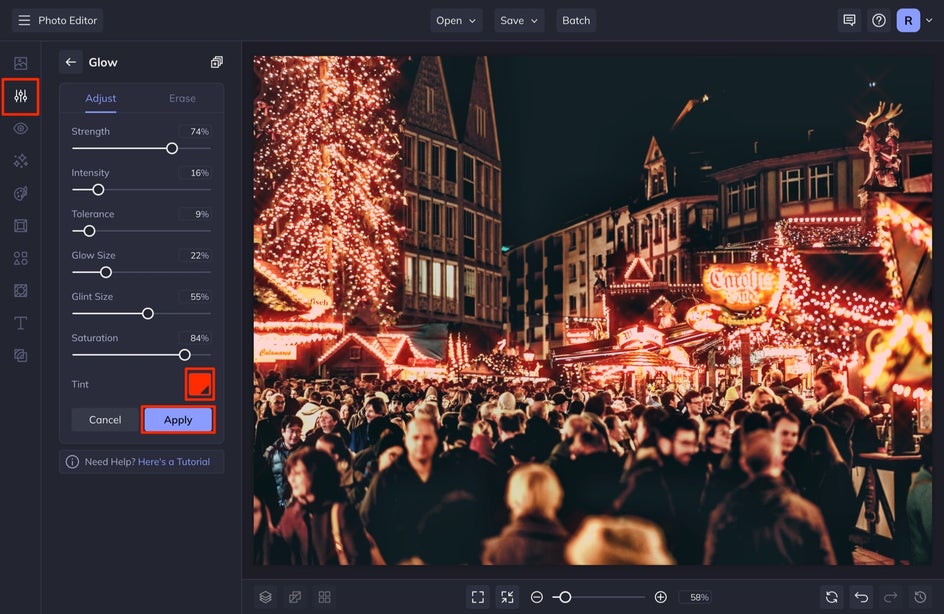Click the Christmas market photo canvas
944x614 pixels.
(x=592, y=310)
